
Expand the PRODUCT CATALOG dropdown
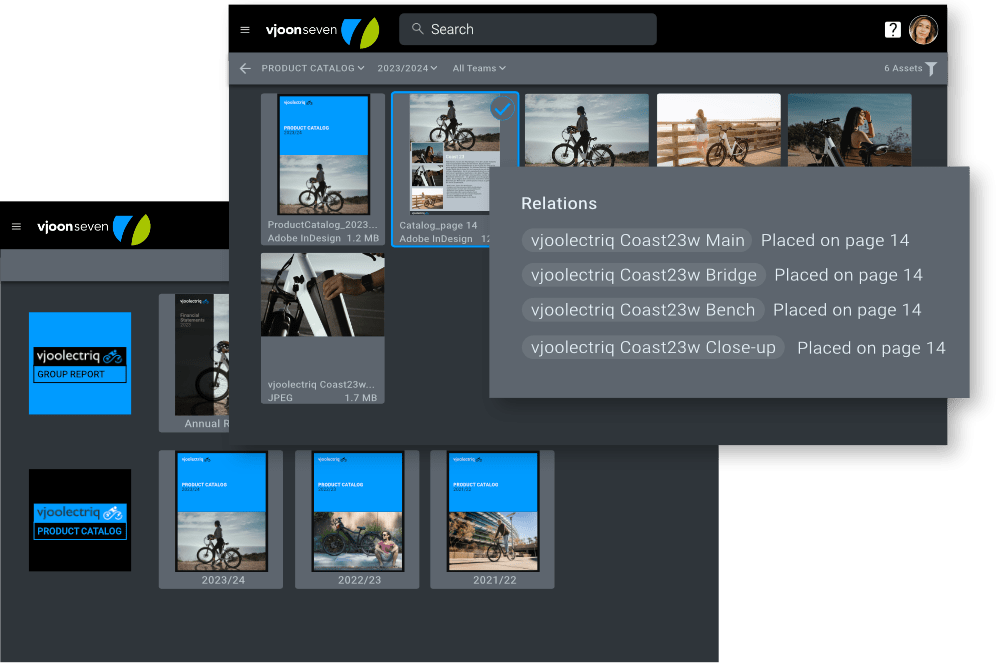312,68
